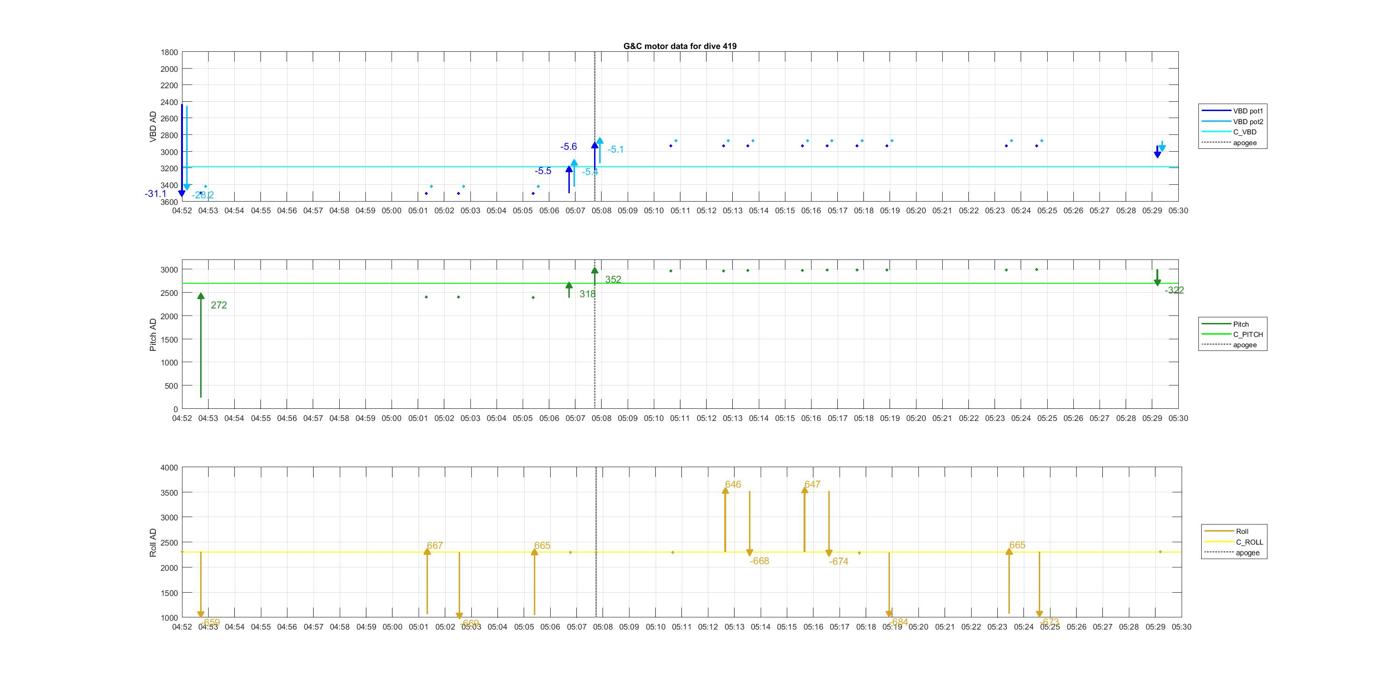Click the '665' roll label near 05:23
Image resolution: width=1400 pixels, height=693 pixels.
[x=1017, y=546]
